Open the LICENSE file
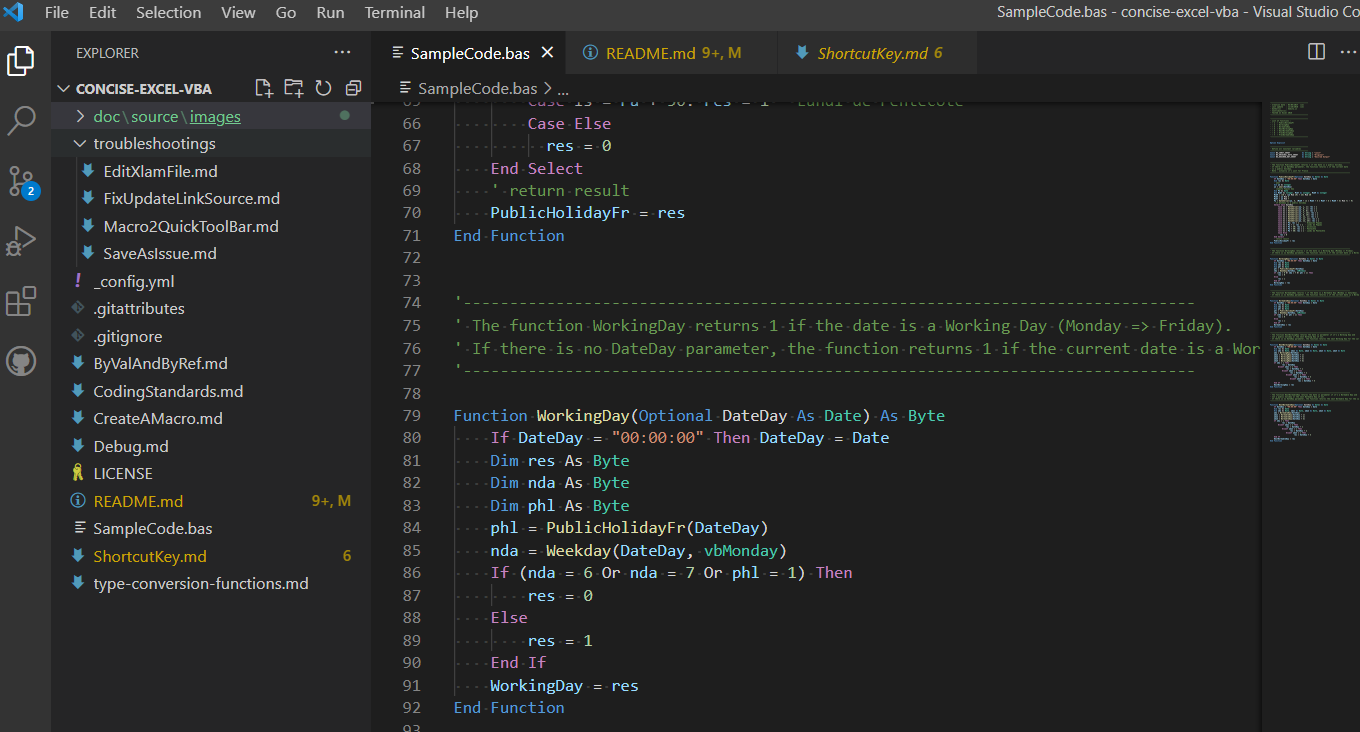 click(211, 474)
